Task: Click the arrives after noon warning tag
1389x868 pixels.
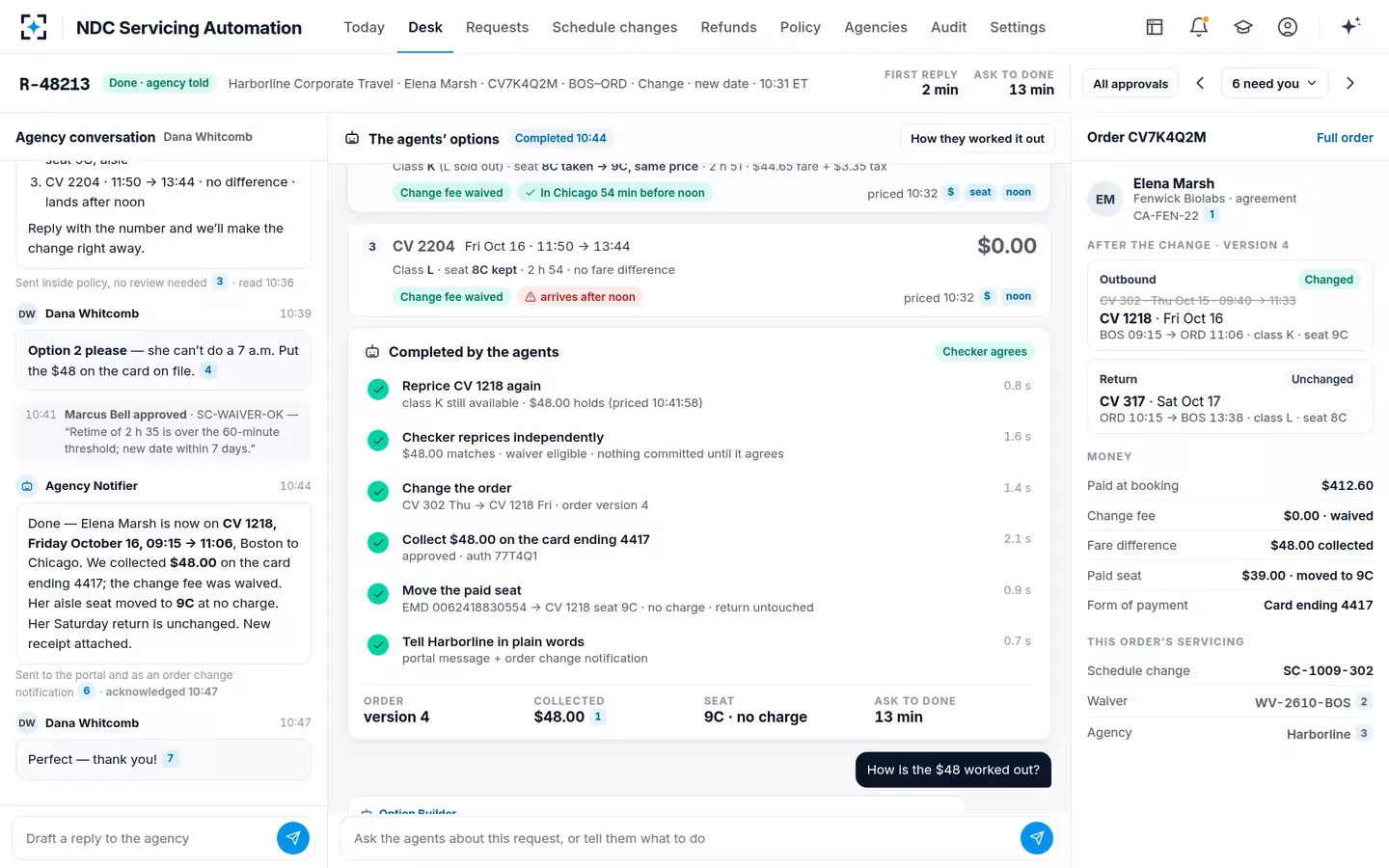Action: click(580, 297)
